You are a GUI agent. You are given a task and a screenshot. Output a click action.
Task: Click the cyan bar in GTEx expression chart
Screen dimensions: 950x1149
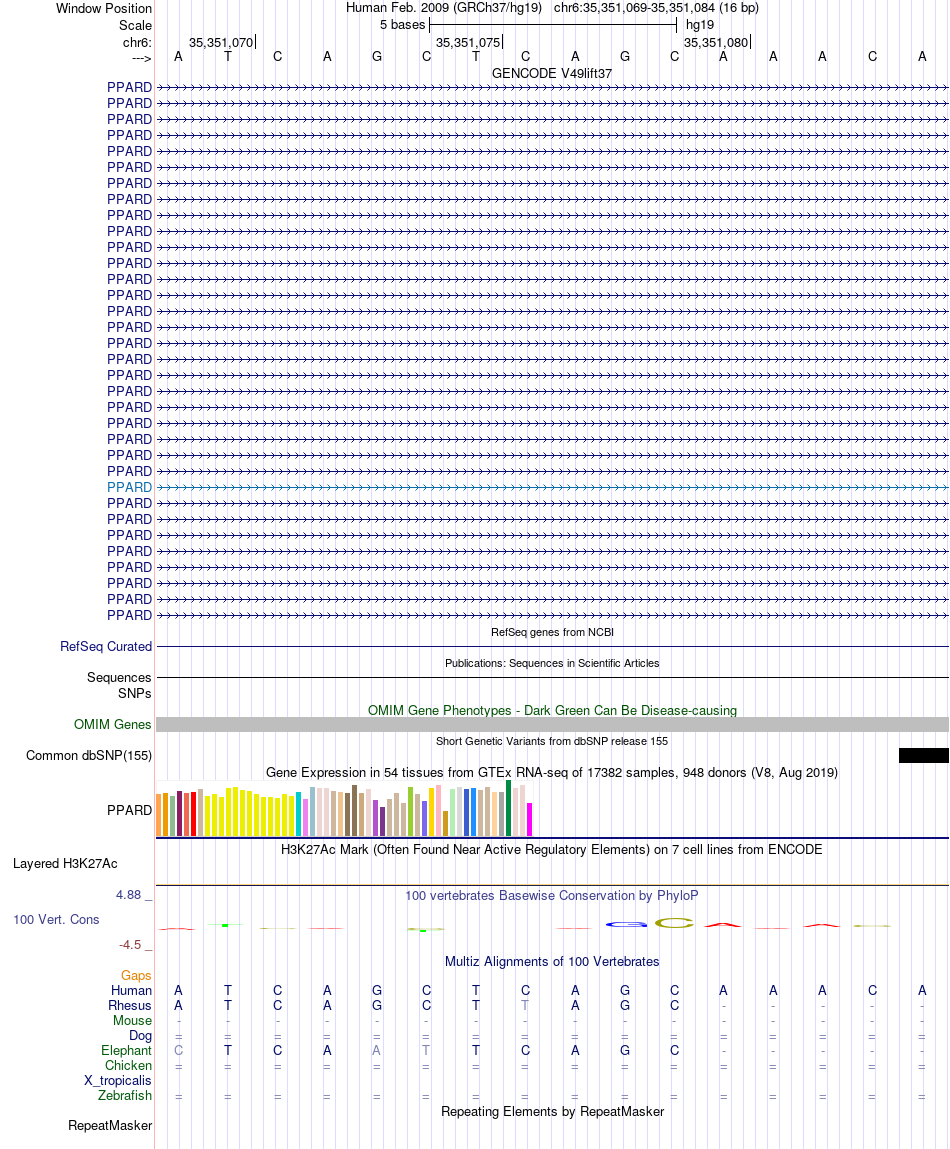[x=298, y=814]
